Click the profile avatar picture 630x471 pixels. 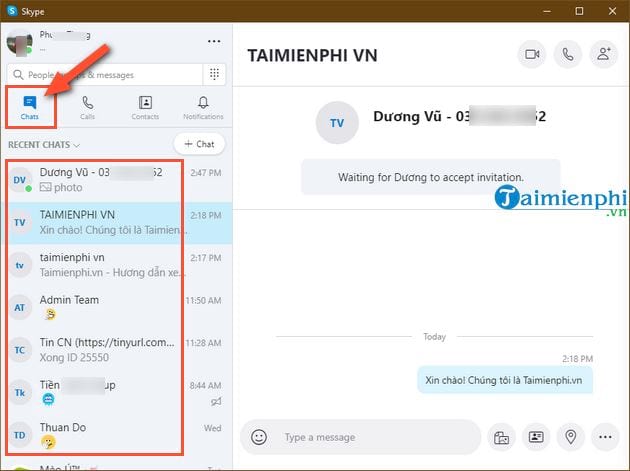click(x=19, y=43)
